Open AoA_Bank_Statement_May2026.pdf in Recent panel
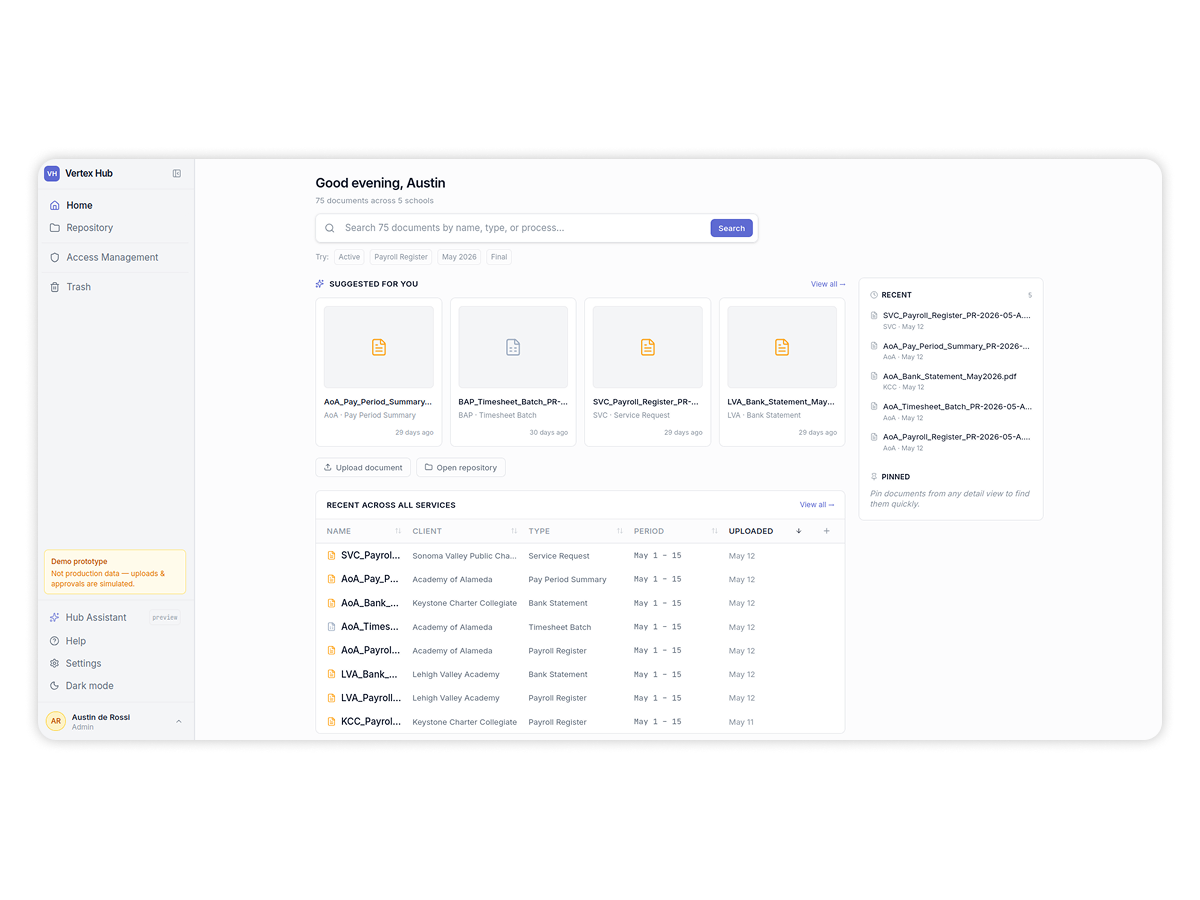Viewport: 1200px width, 900px height. (951, 381)
